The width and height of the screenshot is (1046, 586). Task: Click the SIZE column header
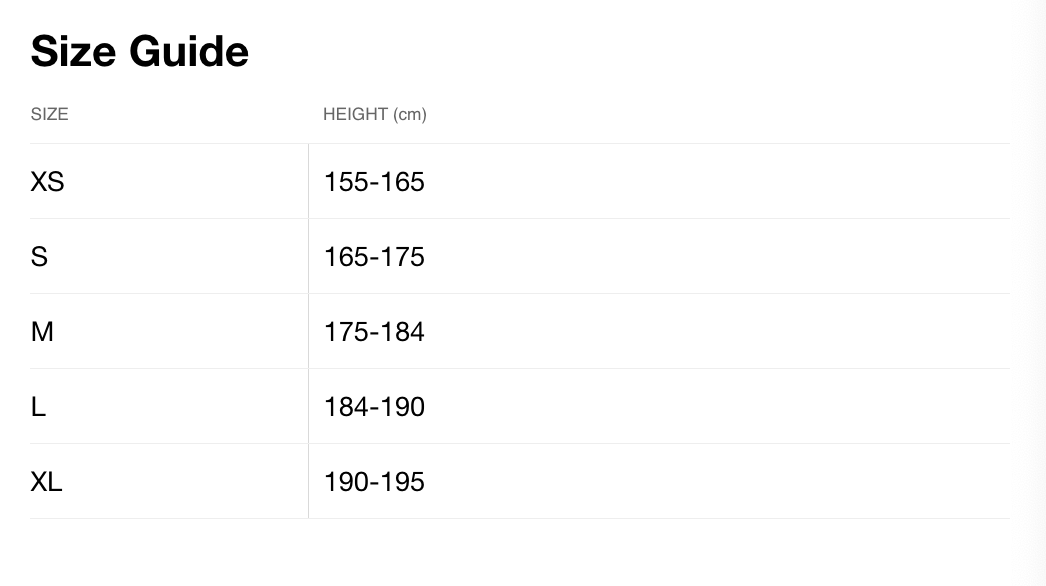coord(49,114)
